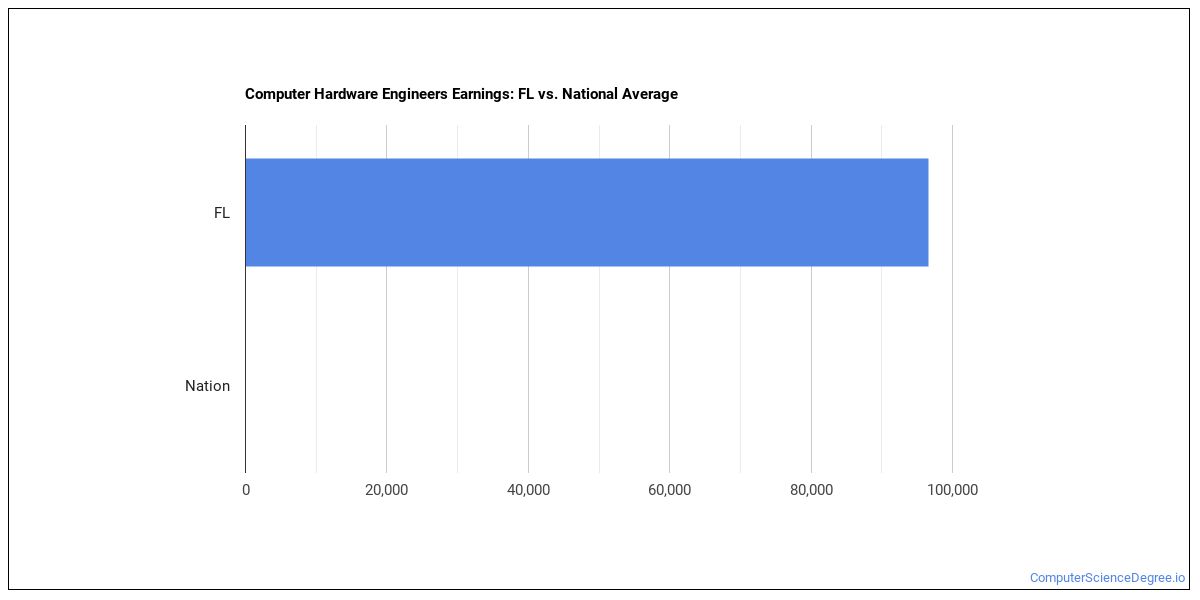Click the 40,000 axis value
The width and height of the screenshot is (1200, 600).
tap(528, 490)
